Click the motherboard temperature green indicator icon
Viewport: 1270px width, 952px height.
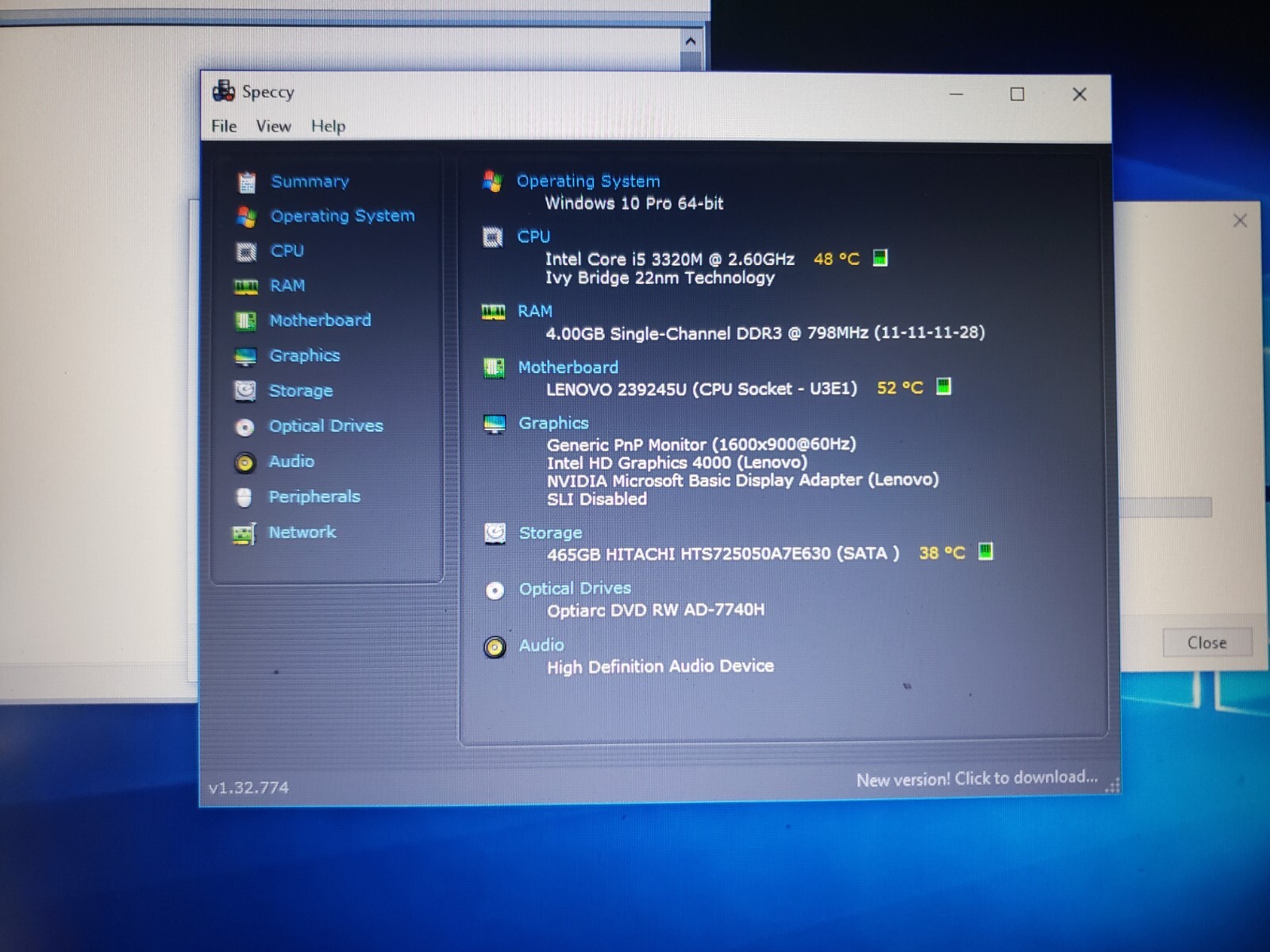coord(943,386)
